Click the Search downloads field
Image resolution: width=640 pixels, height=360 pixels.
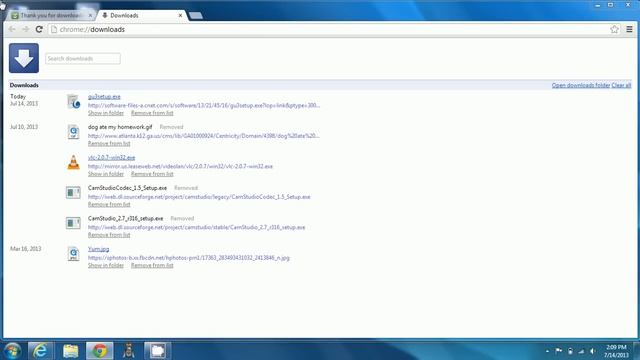coord(83,58)
